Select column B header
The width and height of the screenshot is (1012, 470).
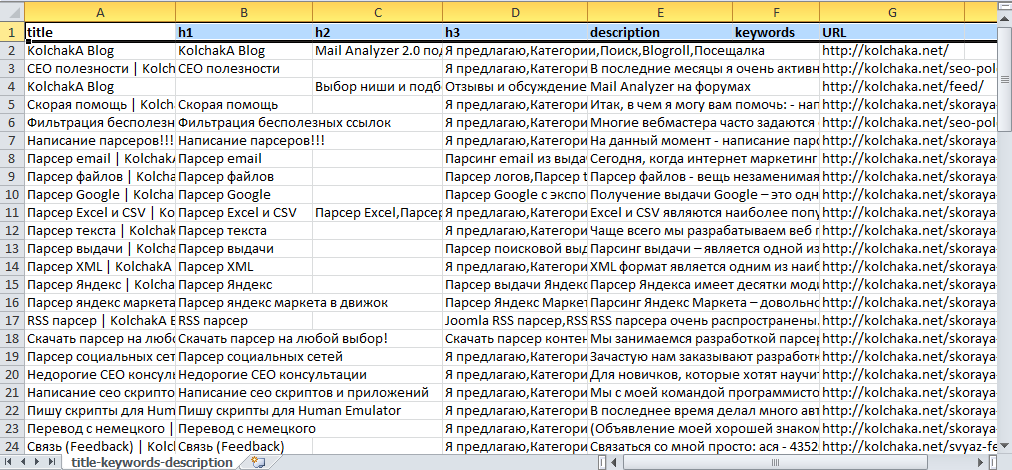click(x=244, y=11)
